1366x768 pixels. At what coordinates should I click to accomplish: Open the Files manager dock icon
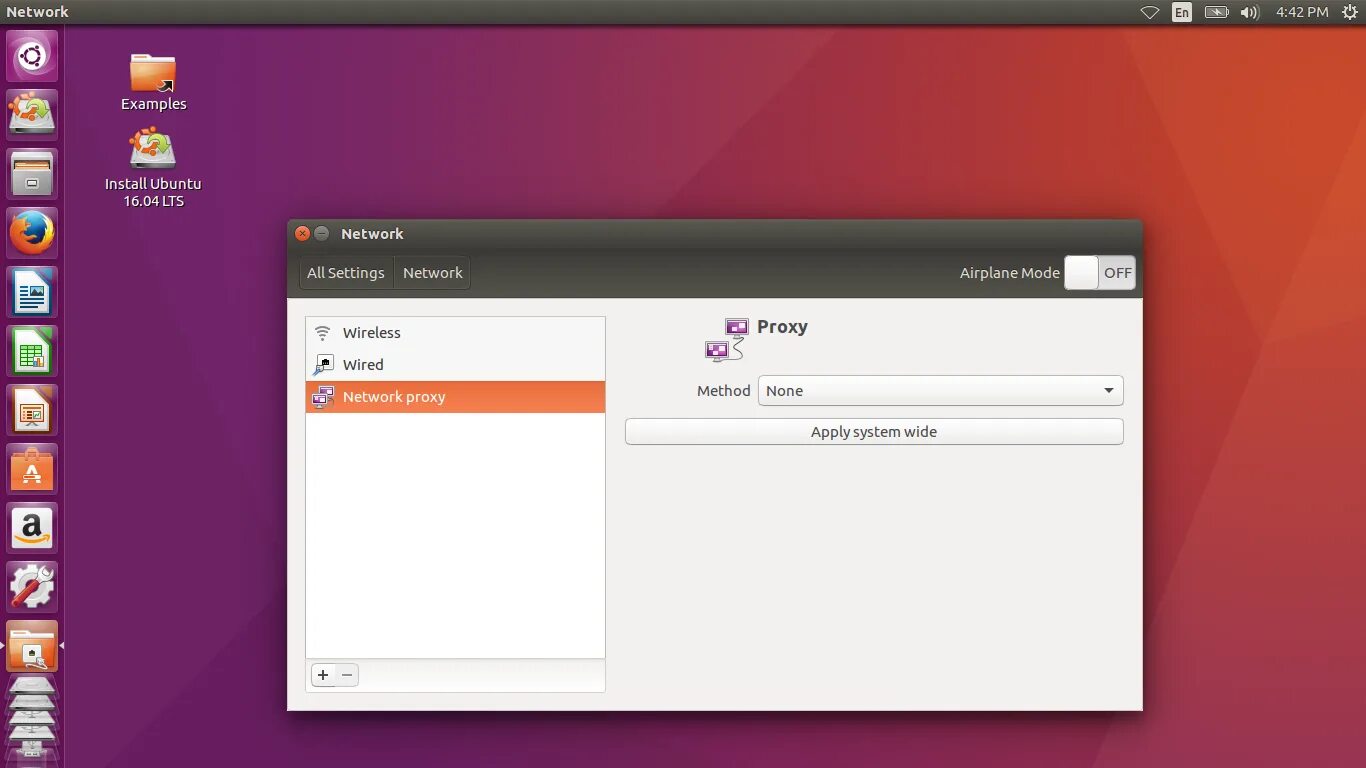(x=32, y=174)
